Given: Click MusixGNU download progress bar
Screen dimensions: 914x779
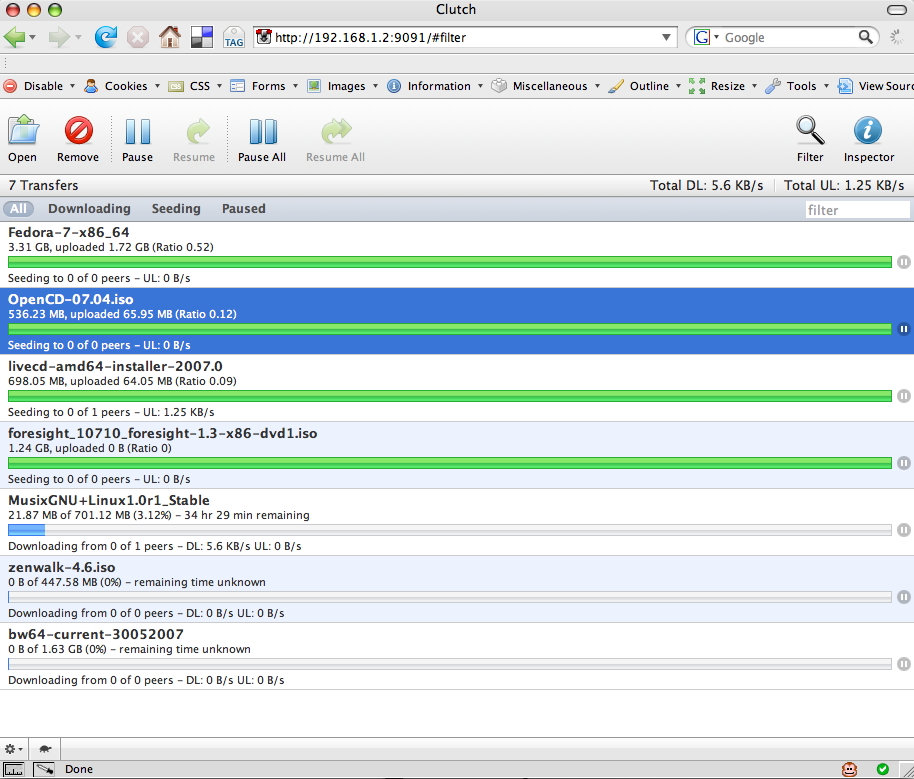Looking at the screenshot, I should [450, 530].
